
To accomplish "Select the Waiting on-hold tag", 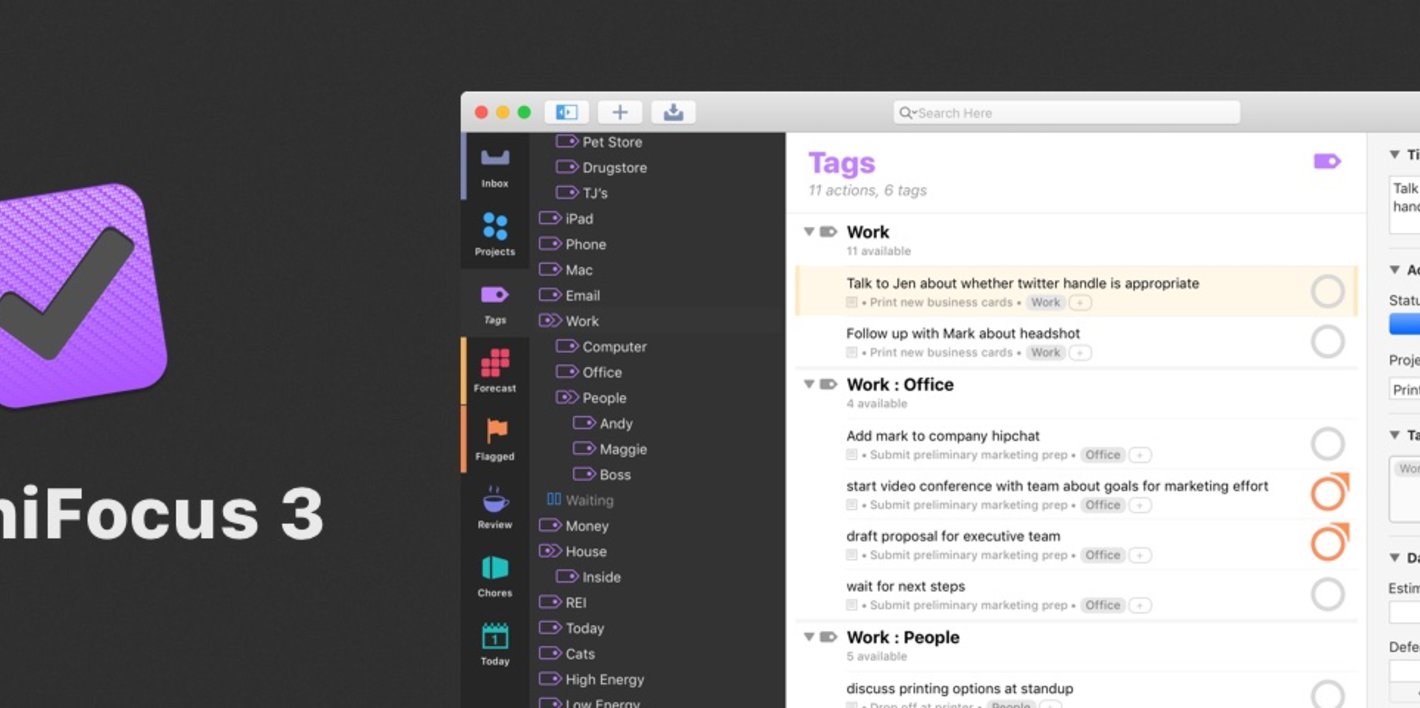I will pyautogui.click(x=589, y=500).
